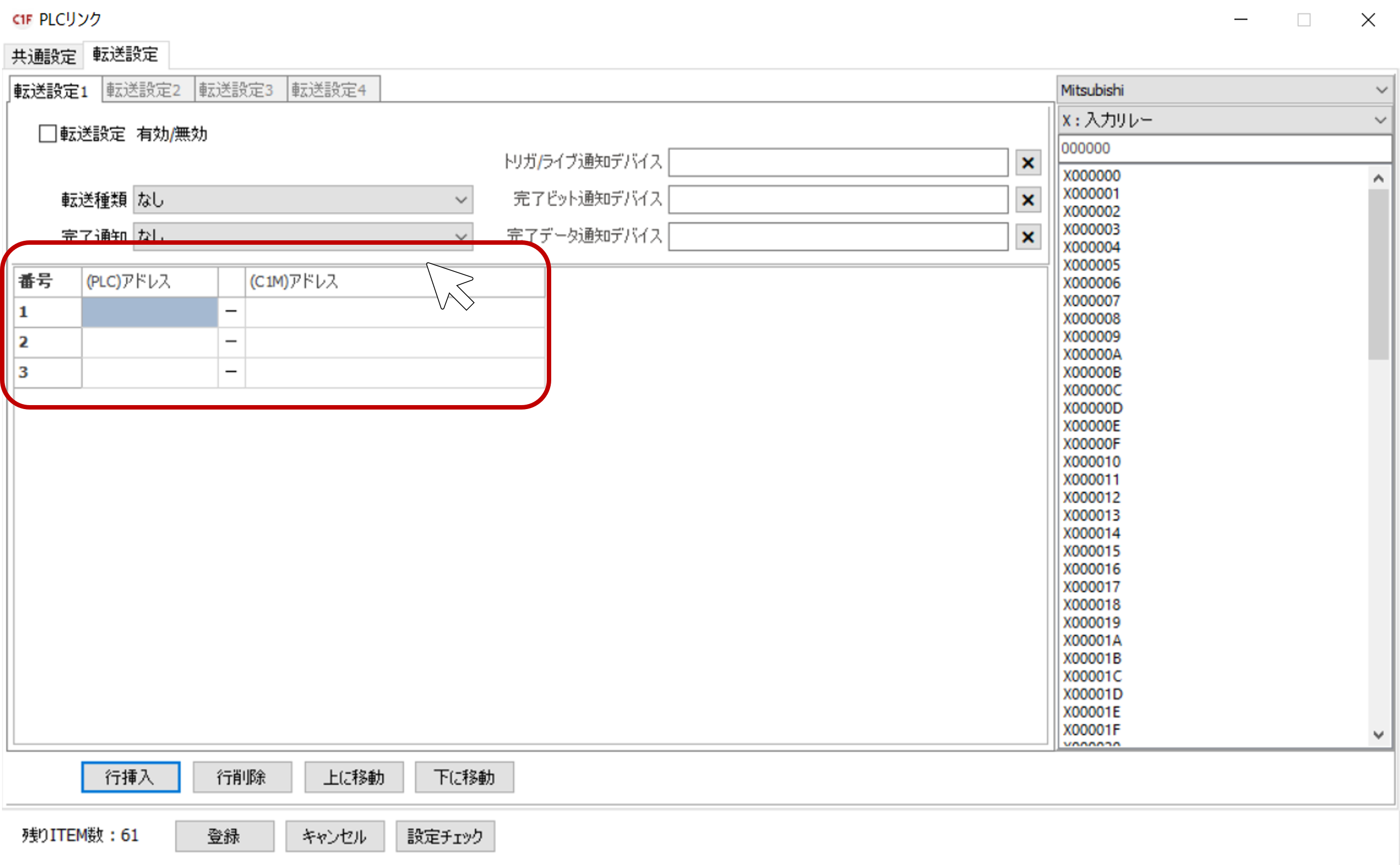Enable the 転送設定 有効/無効 checkbox

pyautogui.click(x=47, y=134)
